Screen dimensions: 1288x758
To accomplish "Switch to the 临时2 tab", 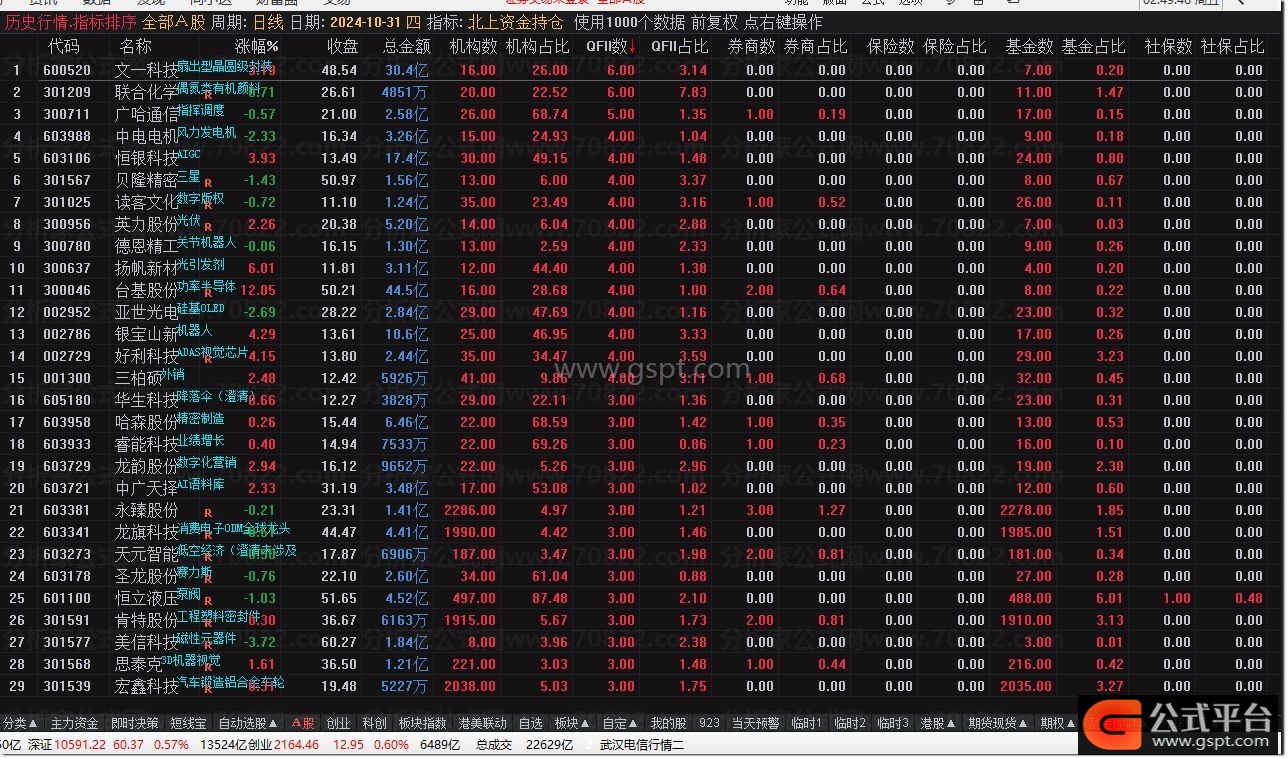I will [849, 723].
